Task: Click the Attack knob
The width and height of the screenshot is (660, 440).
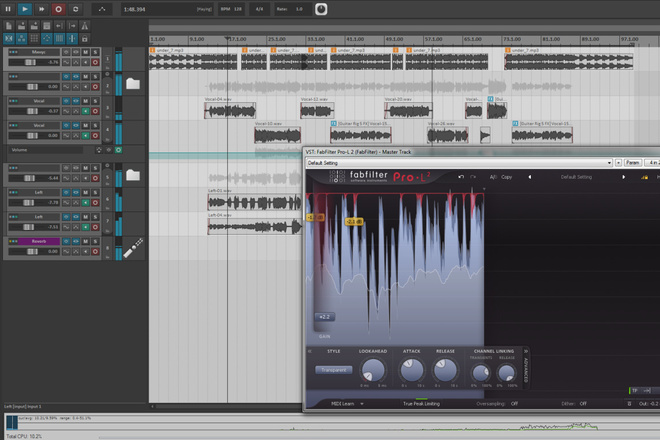Action: click(x=412, y=370)
